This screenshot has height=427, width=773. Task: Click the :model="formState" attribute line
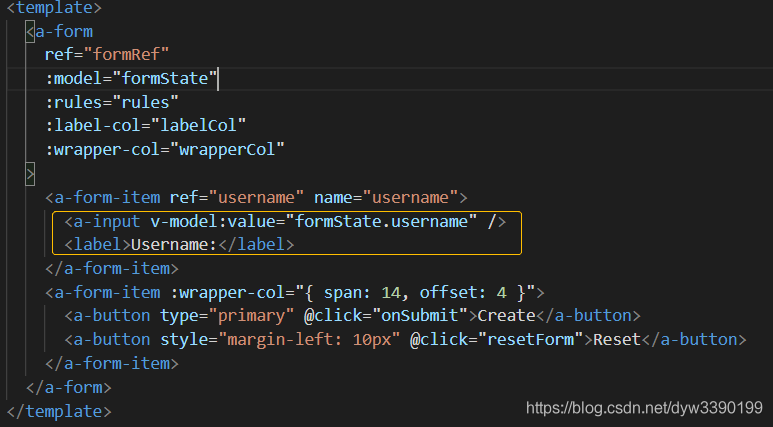(x=131, y=78)
